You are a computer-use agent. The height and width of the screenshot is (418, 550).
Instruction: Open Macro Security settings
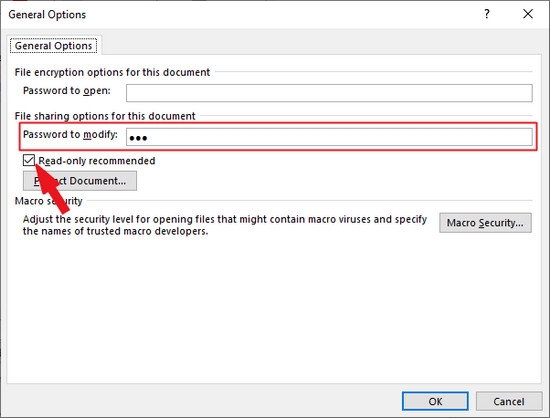pos(485,223)
